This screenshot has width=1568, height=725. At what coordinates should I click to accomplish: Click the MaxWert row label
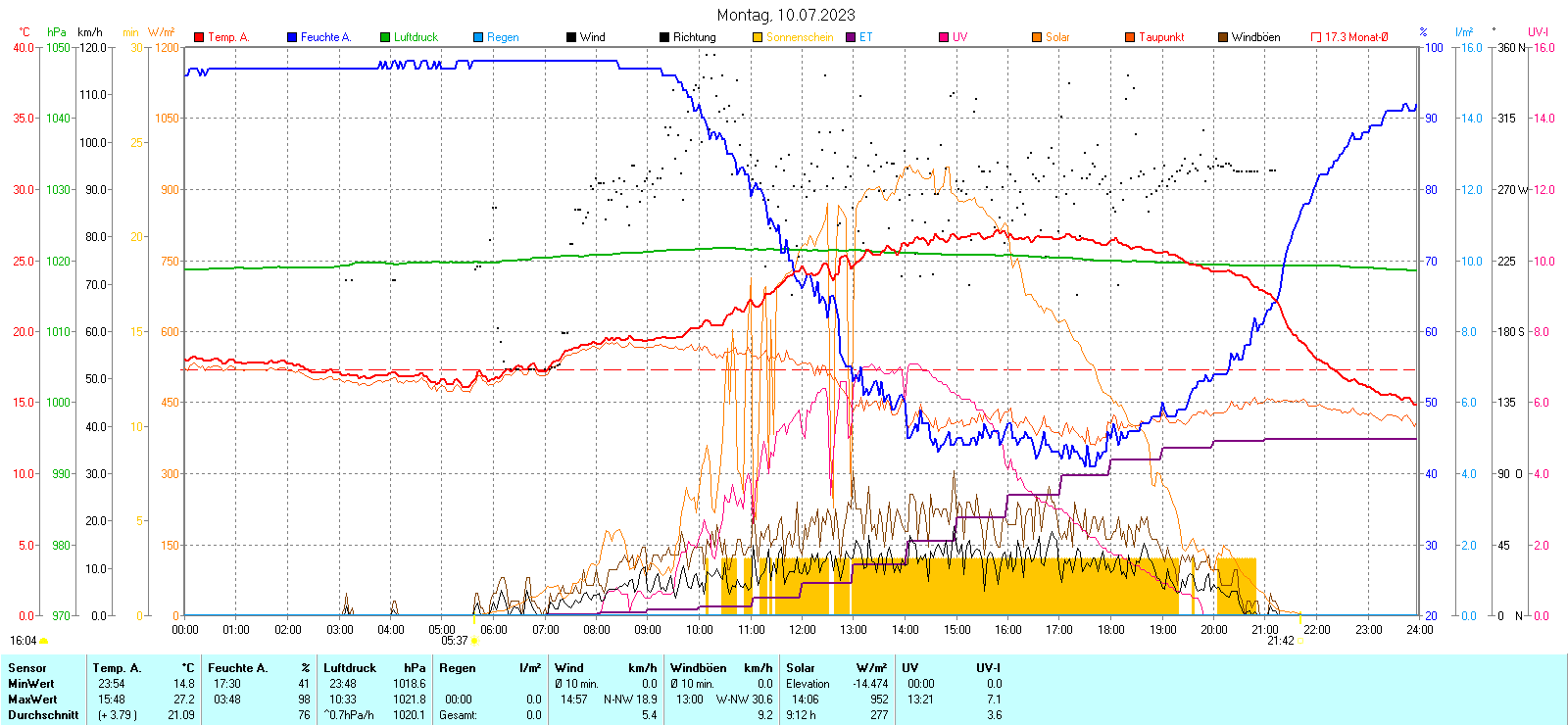(x=32, y=700)
